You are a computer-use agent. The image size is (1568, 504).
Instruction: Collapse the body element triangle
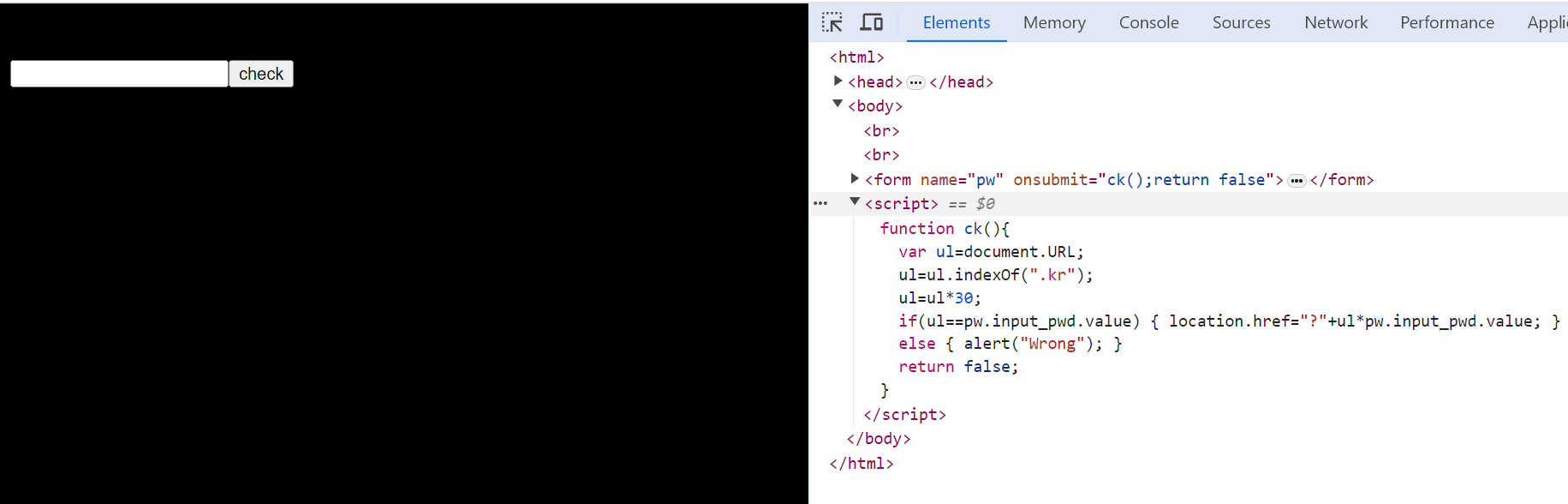[x=838, y=105]
